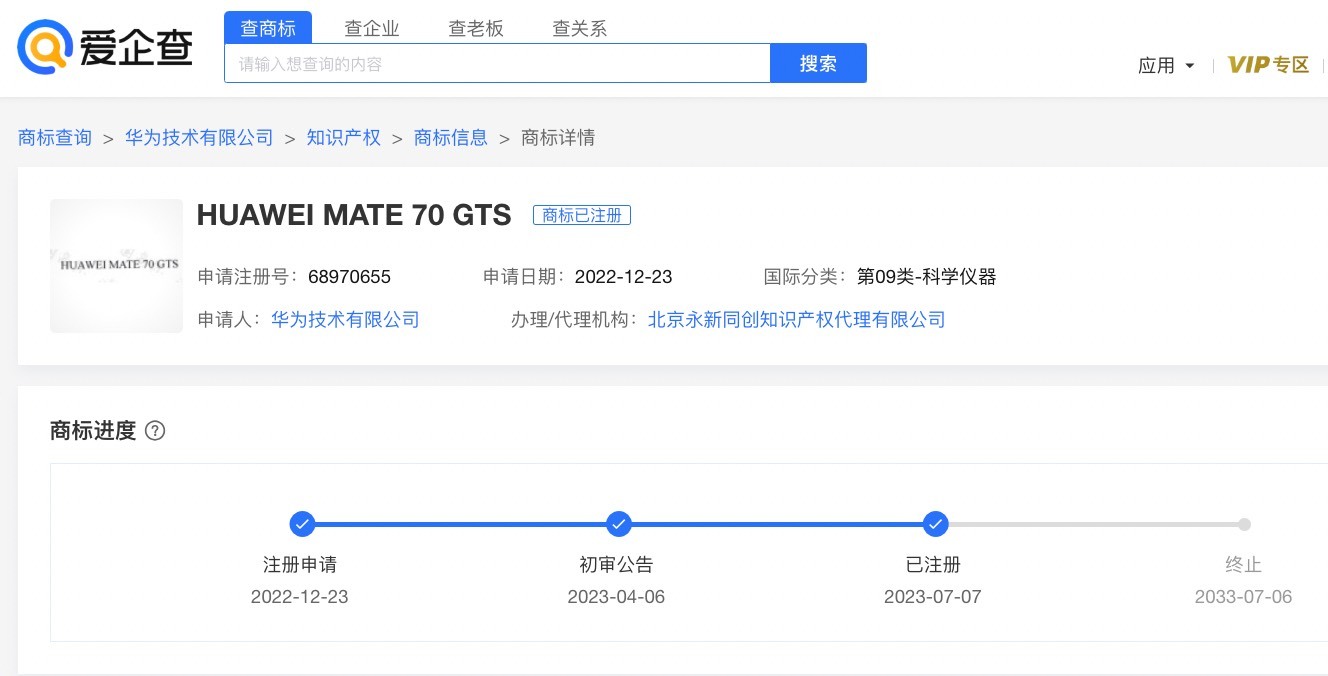The height and width of the screenshot is (676, 1328).
Task: Open the 查关系 tab
Action: click(580, 28)
